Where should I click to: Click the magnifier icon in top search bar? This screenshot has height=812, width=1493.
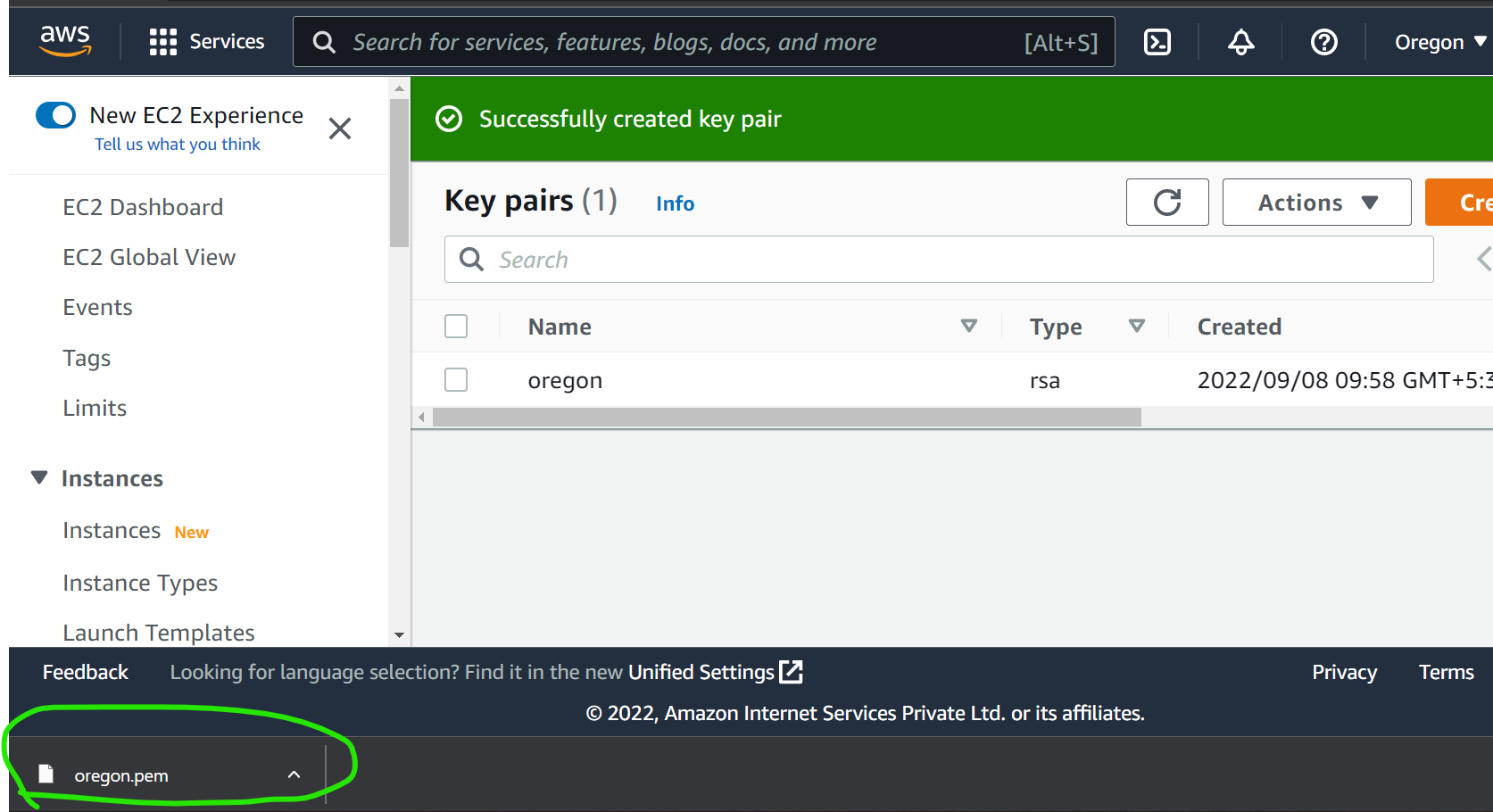tap(324, 42)
